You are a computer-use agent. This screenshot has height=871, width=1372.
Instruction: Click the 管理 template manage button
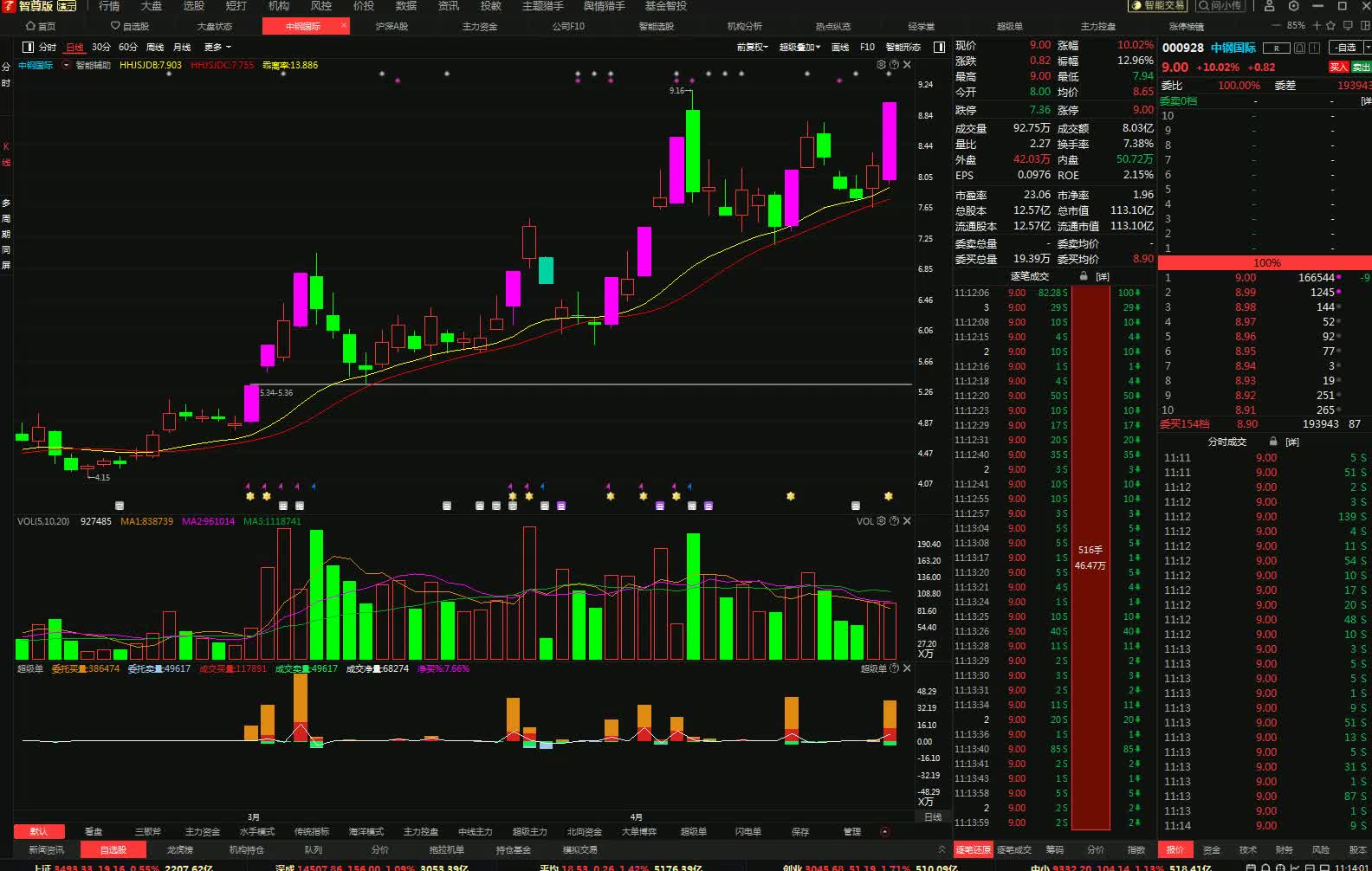click(x=852, y=831)
